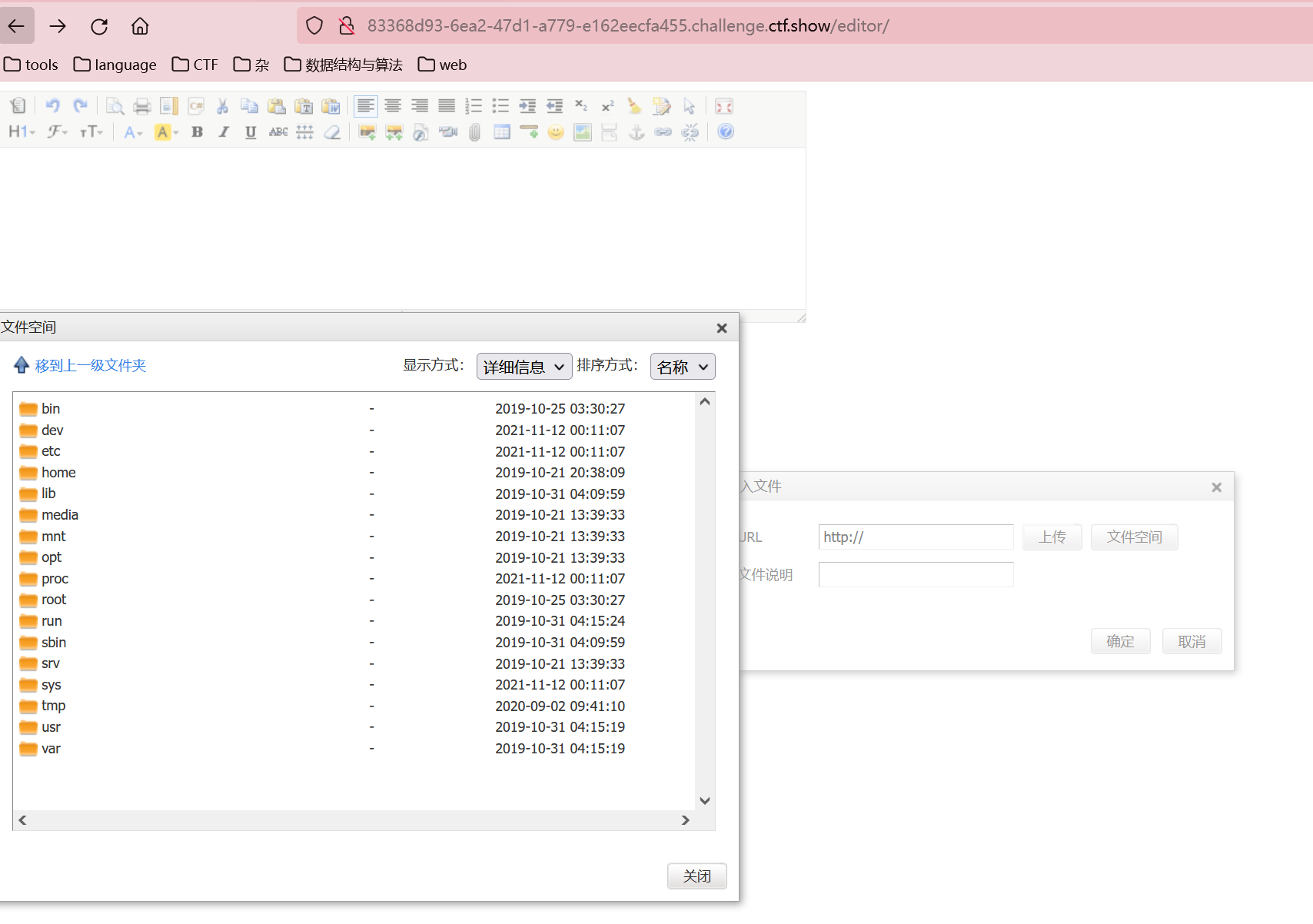Click the 上传 upload button
Screen dimensions: 1313x924
coord(1052,537)
